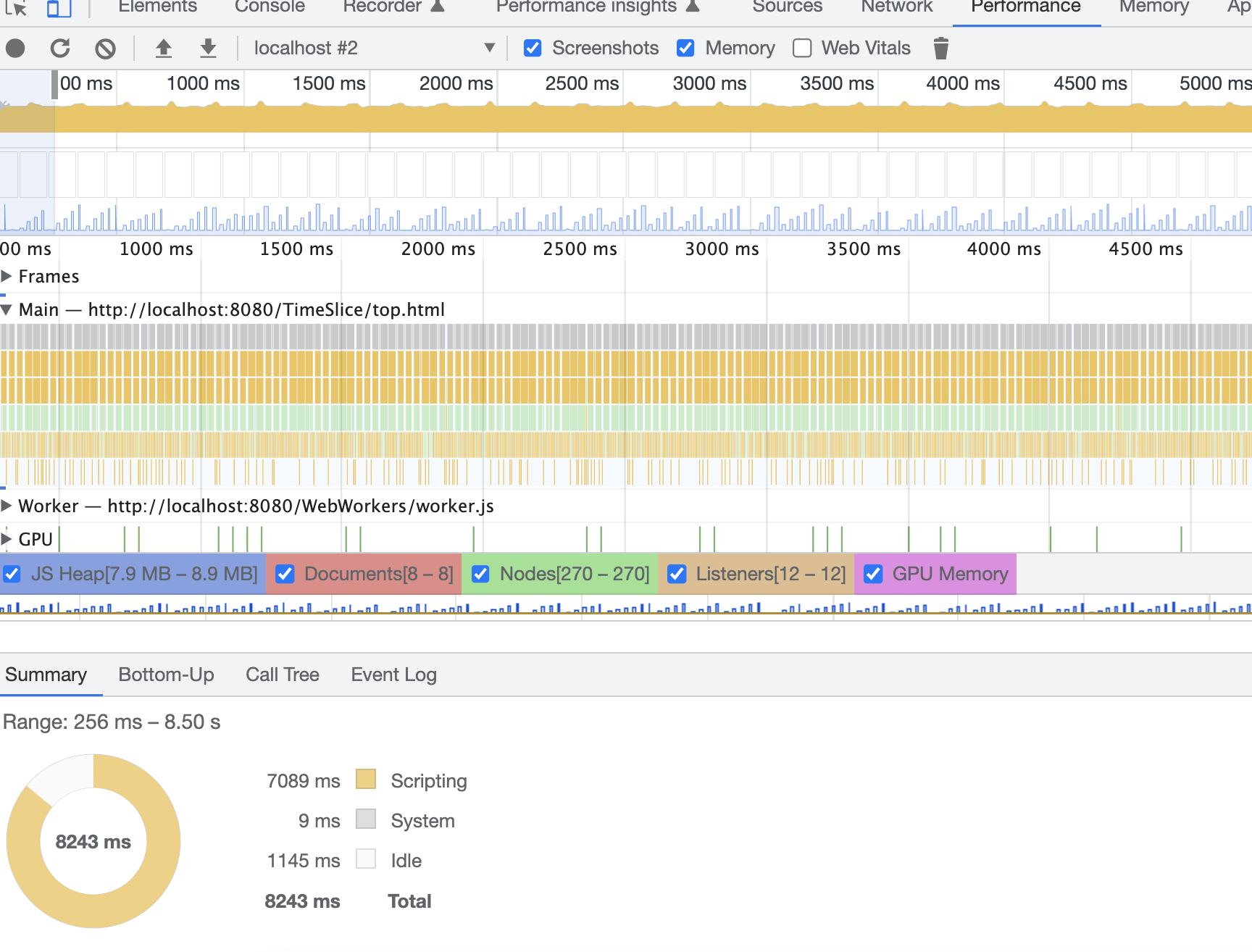Toggle the GPU Memory counter checkbox
Image resolution: width=1252 pixels, height=952 pixels.
point(874,575)
